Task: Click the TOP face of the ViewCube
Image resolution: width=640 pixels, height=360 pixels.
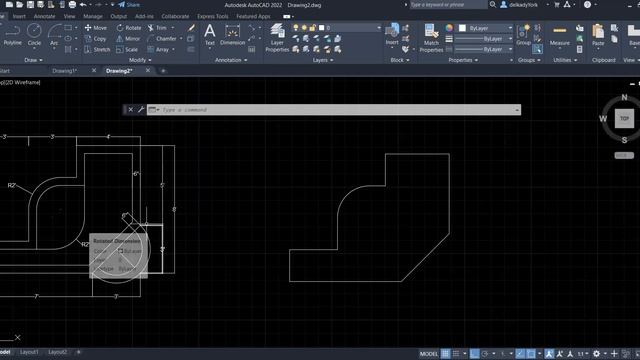Action: point(624,118)
